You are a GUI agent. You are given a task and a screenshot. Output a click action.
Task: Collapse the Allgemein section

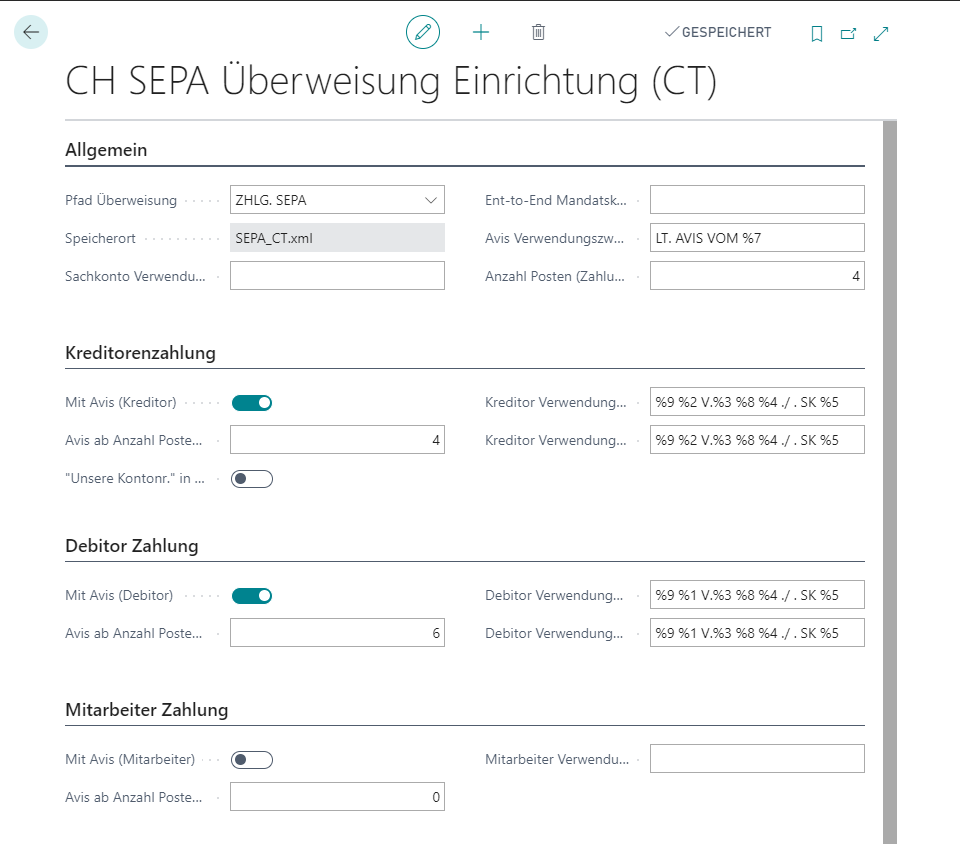(x=106, y=149)
